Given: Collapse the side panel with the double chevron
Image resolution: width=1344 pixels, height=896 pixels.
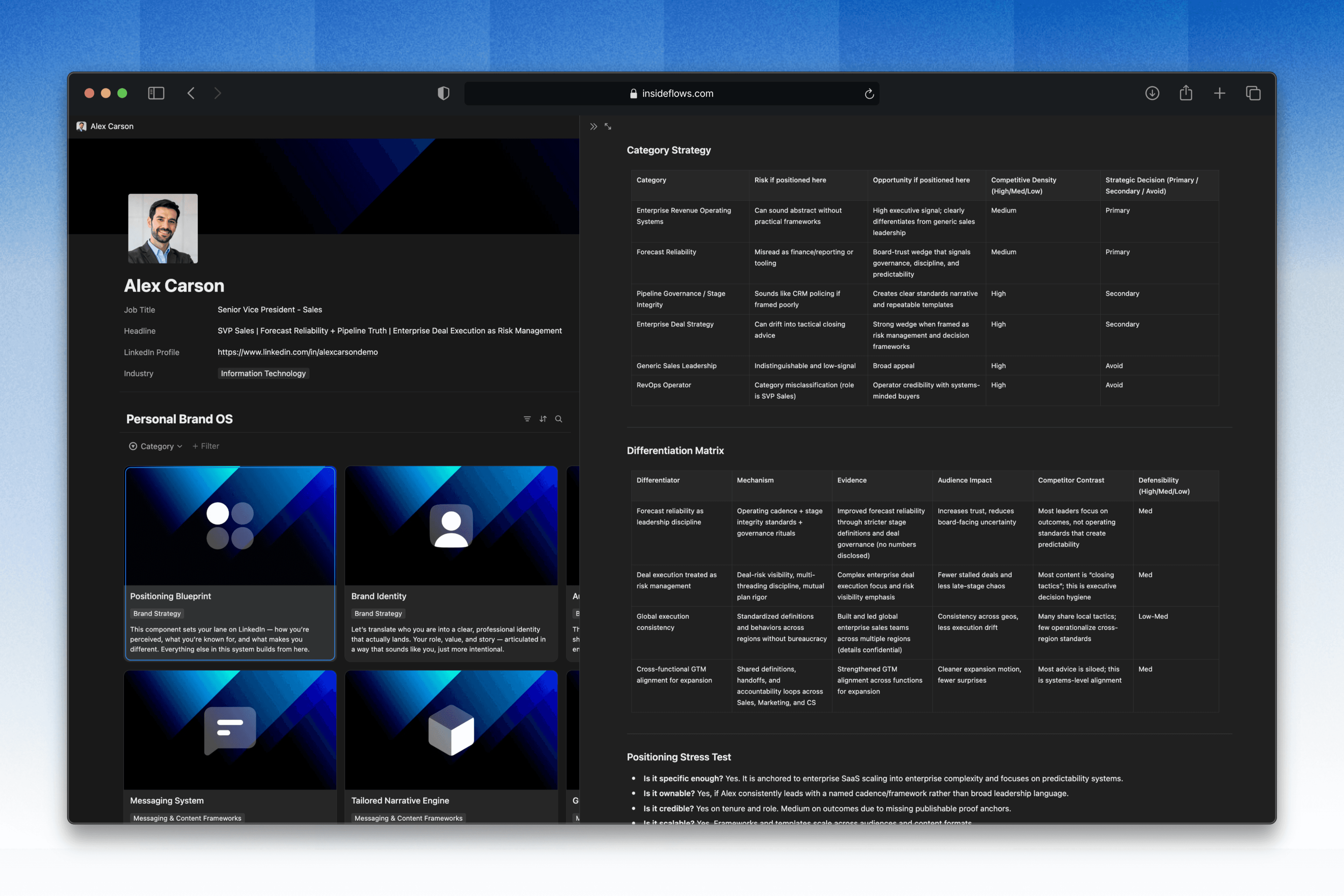Looking at the screenshot, I should coord(594,127).
